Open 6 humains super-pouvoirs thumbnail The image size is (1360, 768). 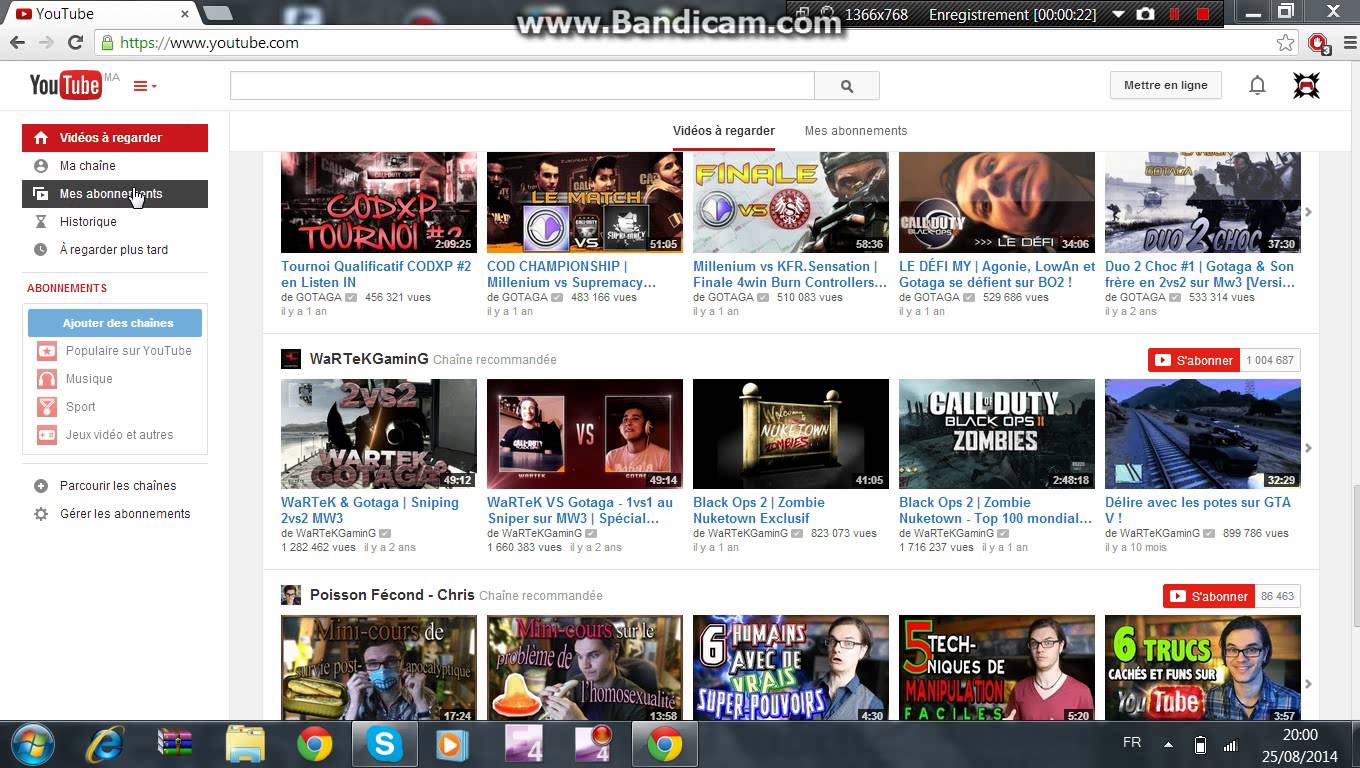(x=791, y=668)
